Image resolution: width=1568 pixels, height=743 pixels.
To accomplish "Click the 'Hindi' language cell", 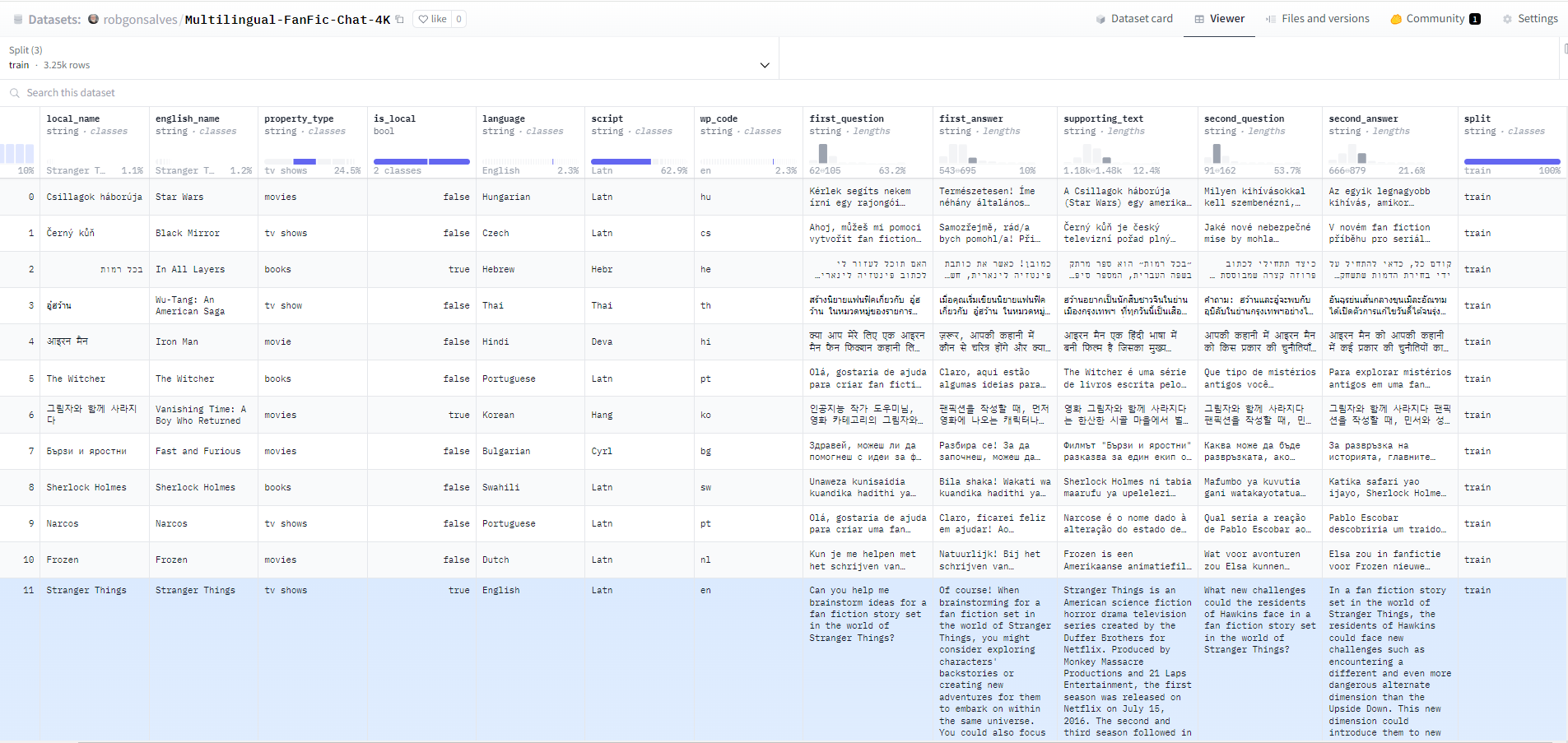I will 530,342.
